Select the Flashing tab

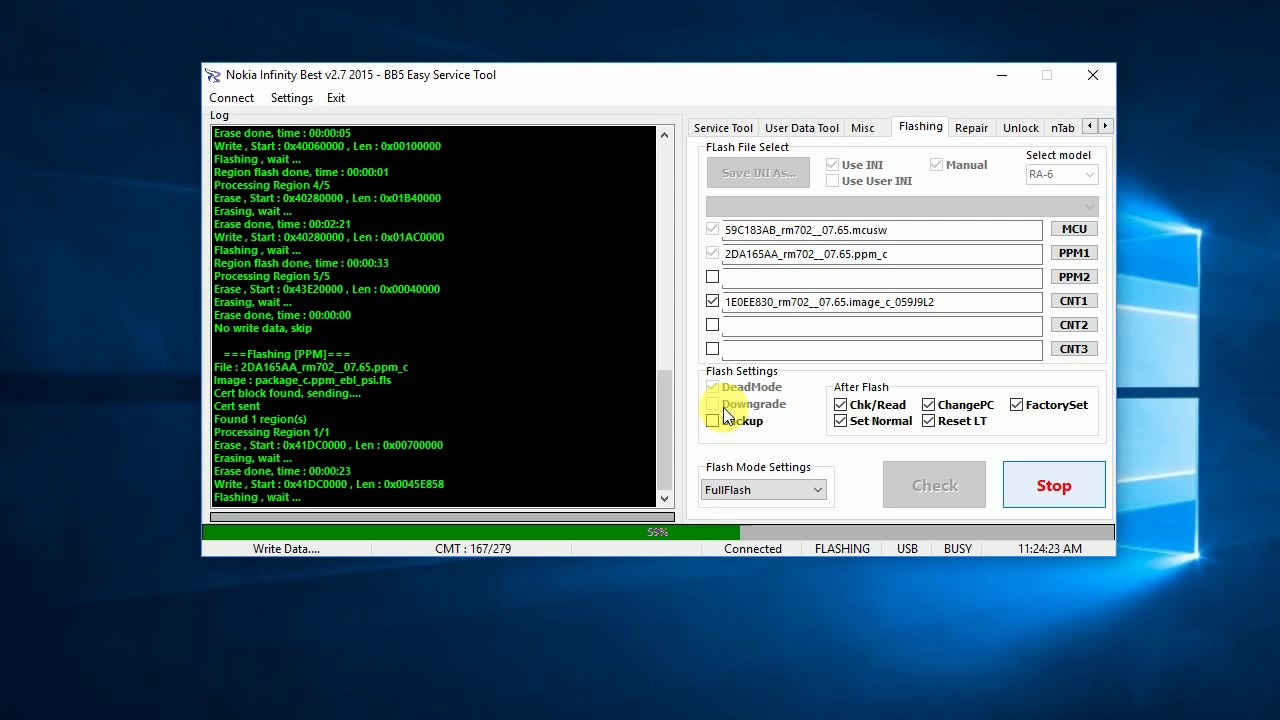point(920,126)
